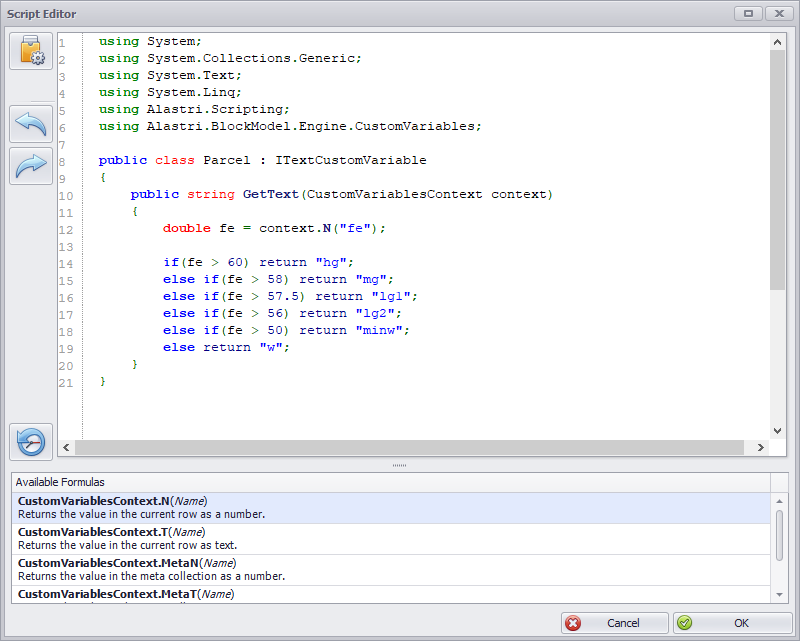The width and height of the screenshot is (800, 641).
Task: Select the CustomVariablesContext.N formula entry
Action: (200, 506)
